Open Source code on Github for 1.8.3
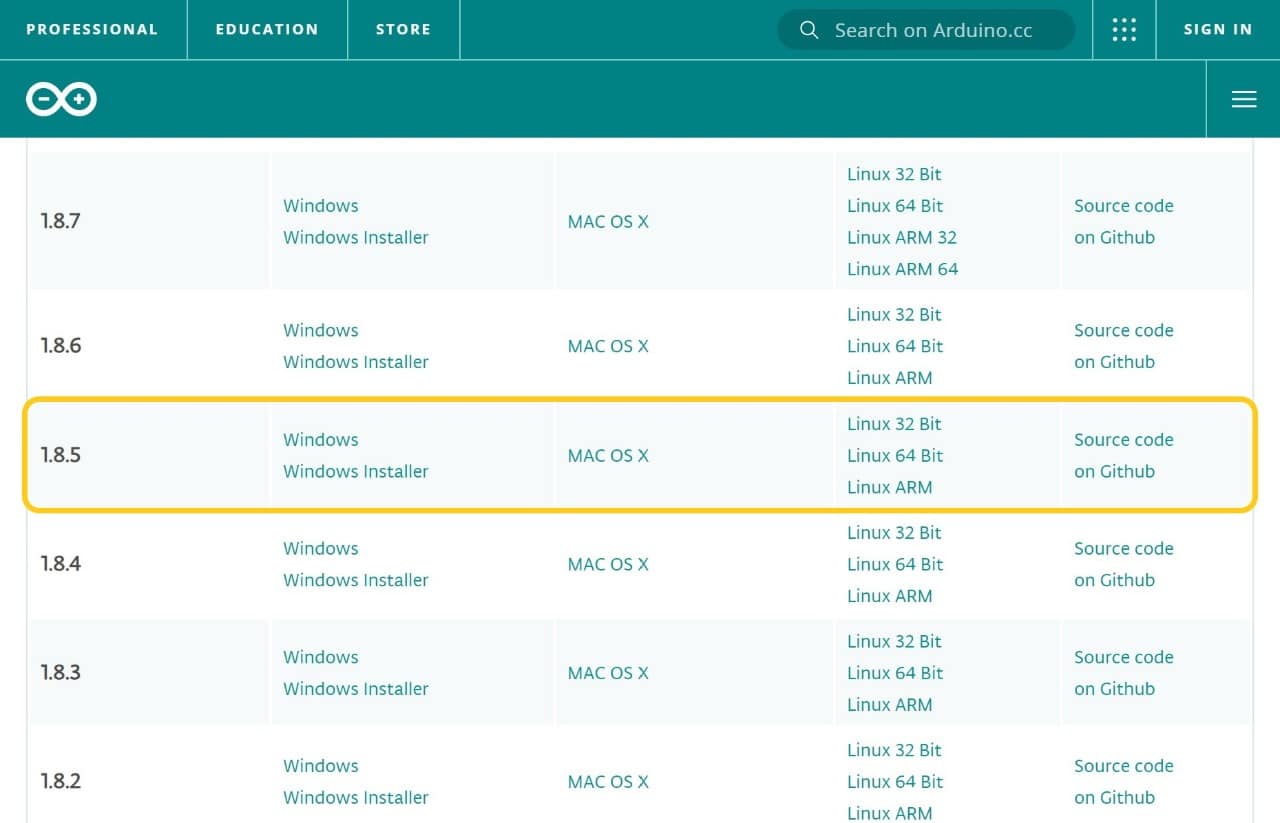The width and height of the screenshot is (1280, 823). [x=1124, y=673]
